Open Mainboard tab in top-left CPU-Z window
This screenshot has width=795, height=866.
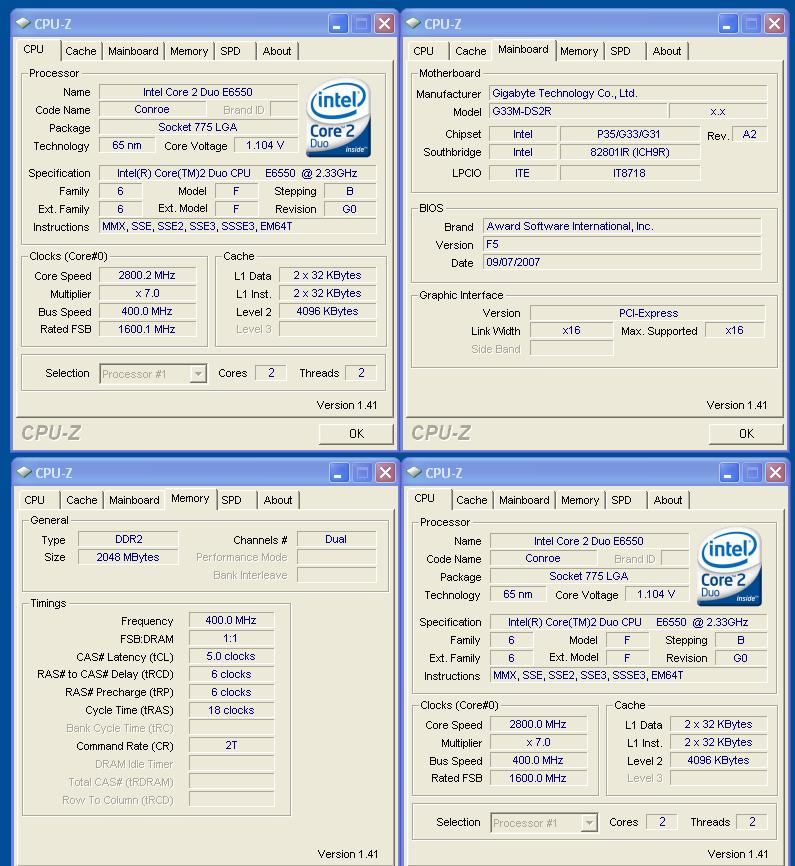pyautogui.click(x=133, y=51)
